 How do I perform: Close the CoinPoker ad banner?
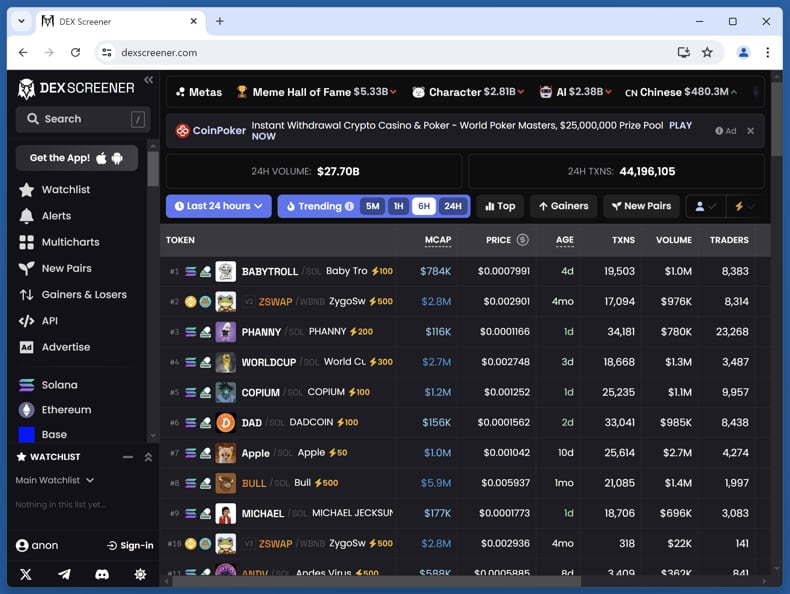click(750, 130)
